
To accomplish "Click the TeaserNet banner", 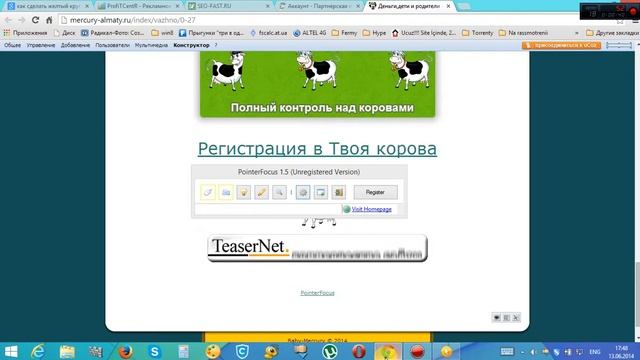I will click(x=317, y=248).
